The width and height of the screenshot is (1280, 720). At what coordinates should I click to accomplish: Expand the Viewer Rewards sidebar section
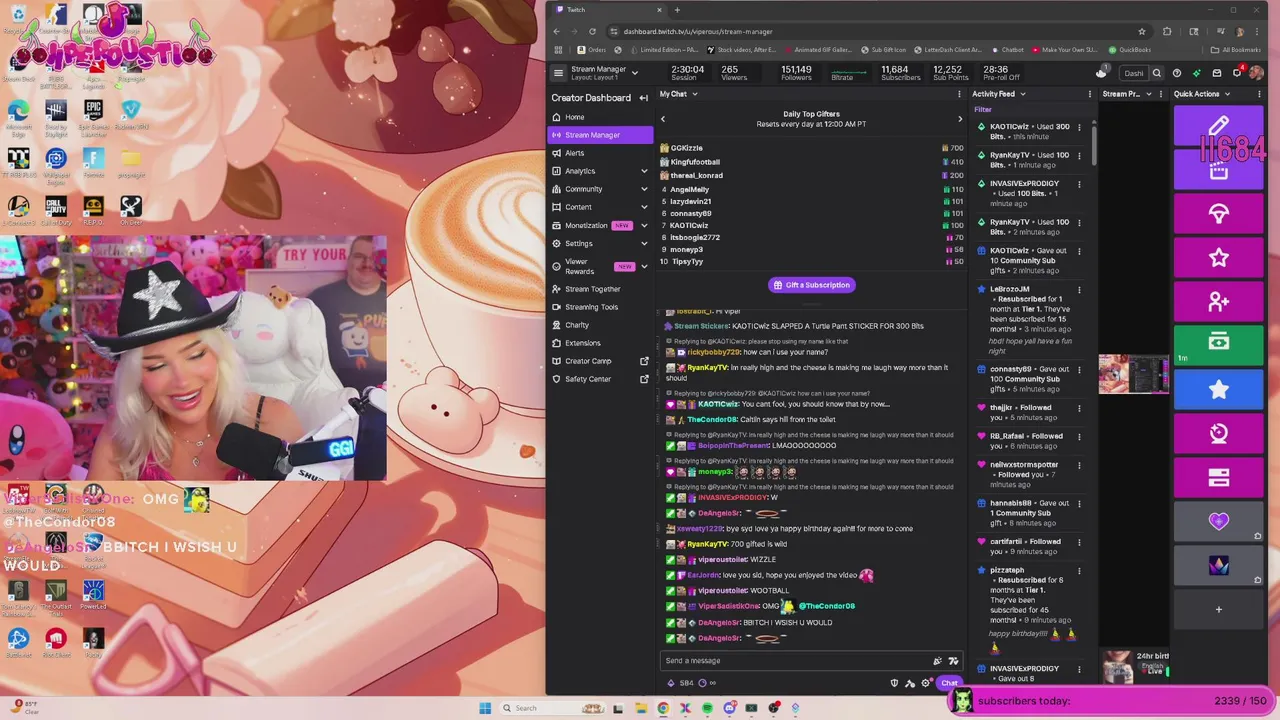pyautogui.click(x=644, y=266)
